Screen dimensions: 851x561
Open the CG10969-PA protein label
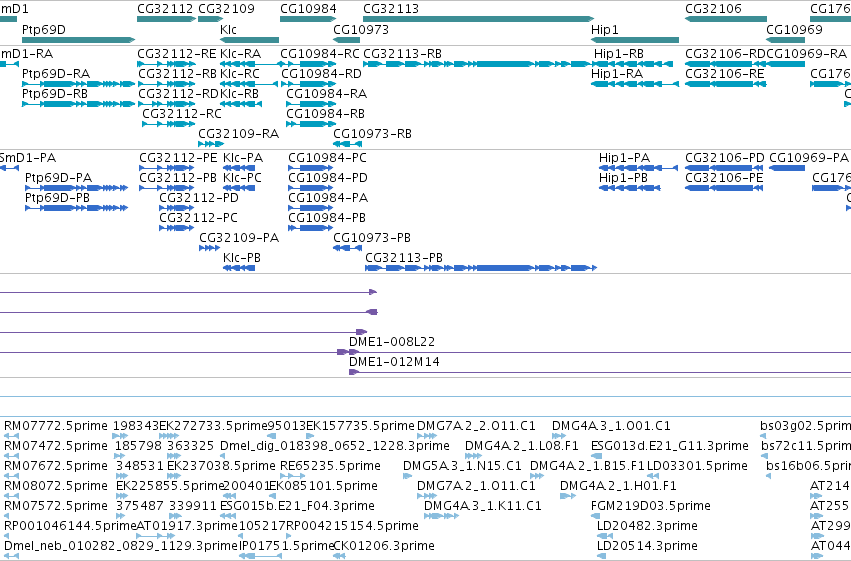(x=809, y=158)
